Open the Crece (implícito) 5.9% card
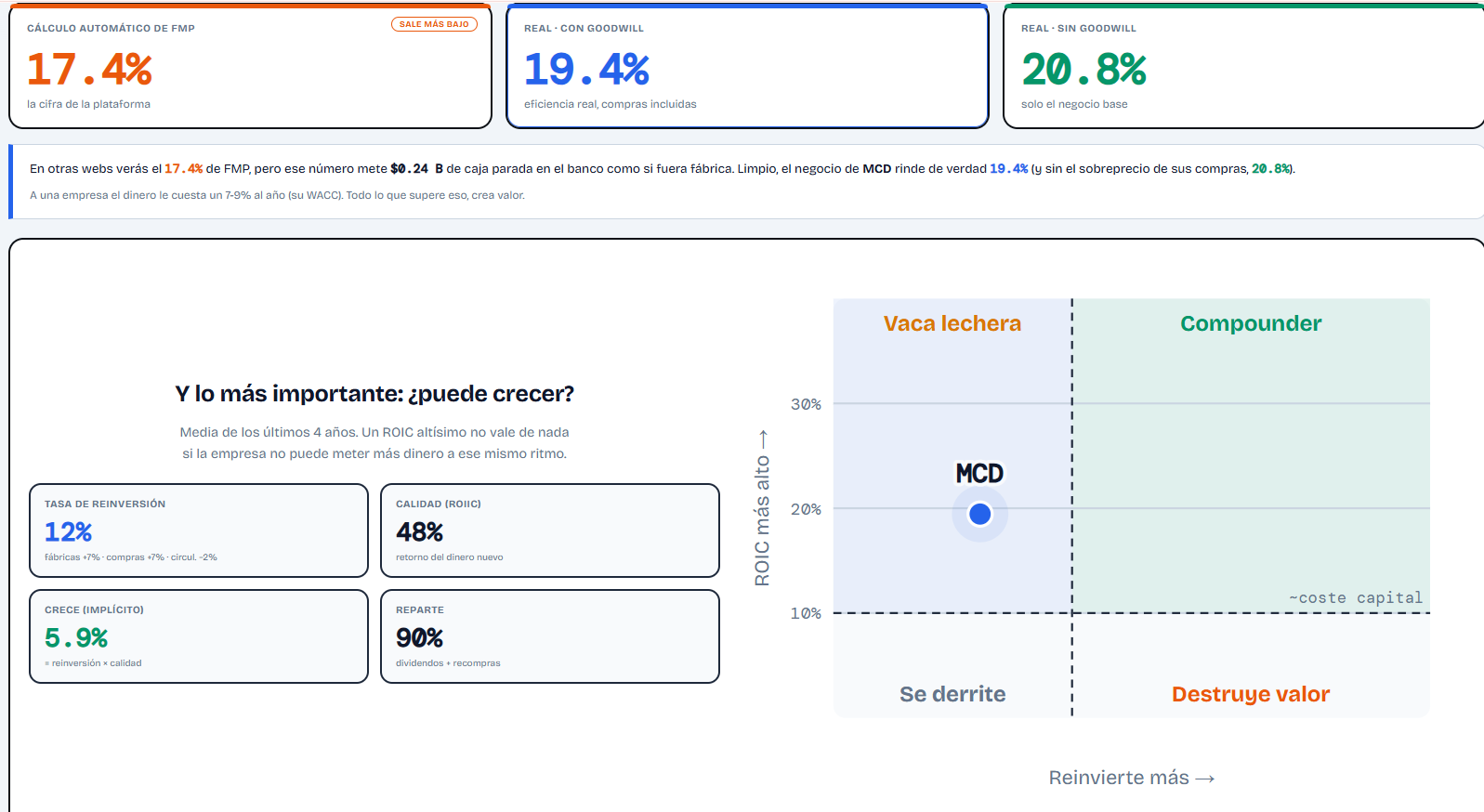Viewport: 1484px width, 812px height. click(x=199, y=636)
